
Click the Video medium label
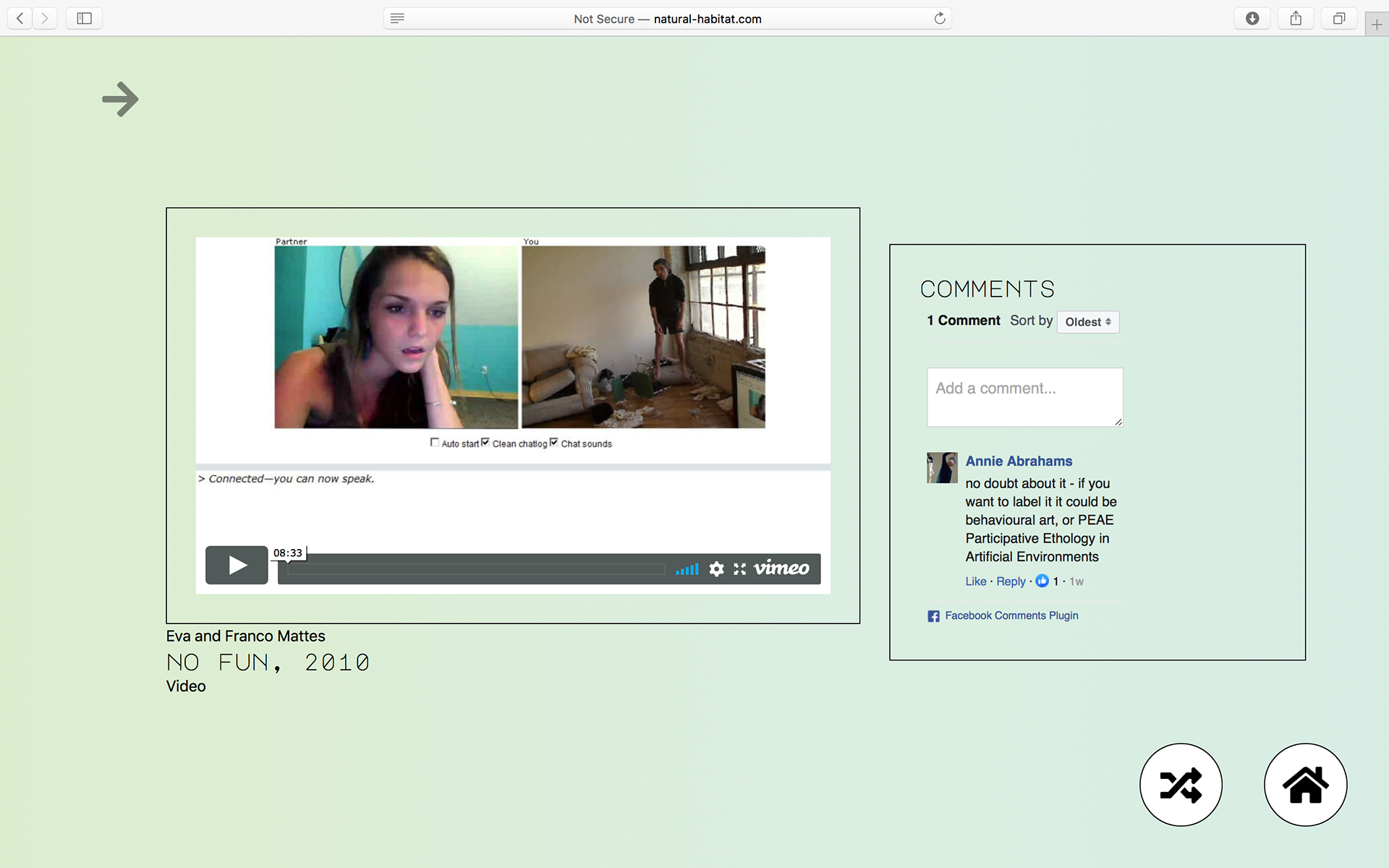tap(186, 686)
